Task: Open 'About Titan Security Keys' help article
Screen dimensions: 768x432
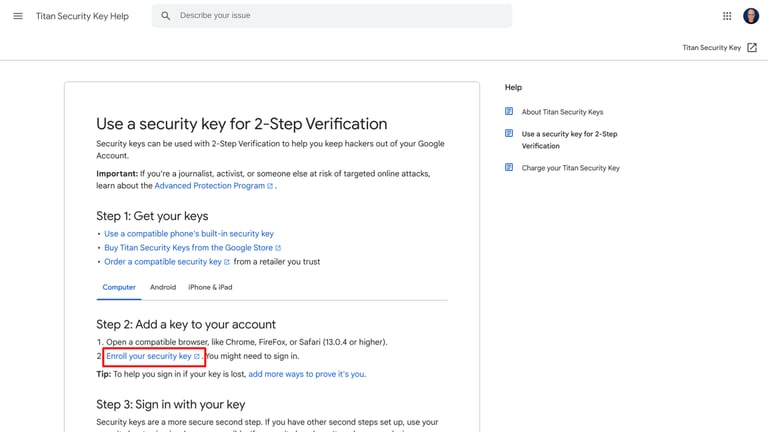Action: tap(562, 112)
